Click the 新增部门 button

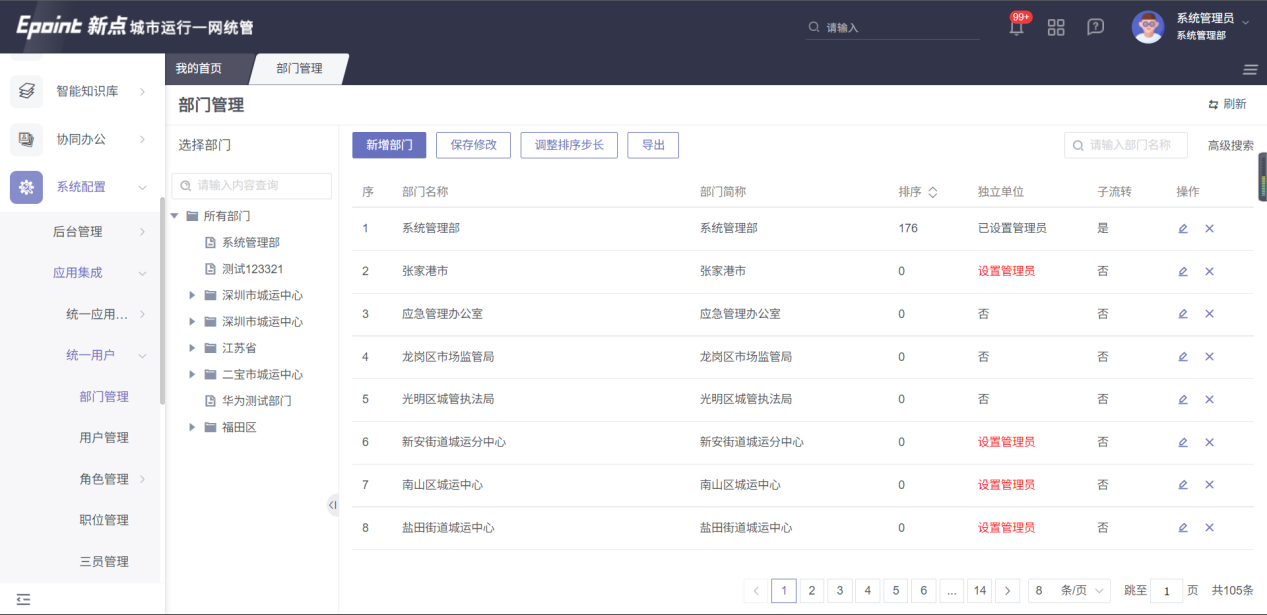(x=390, y=145)
